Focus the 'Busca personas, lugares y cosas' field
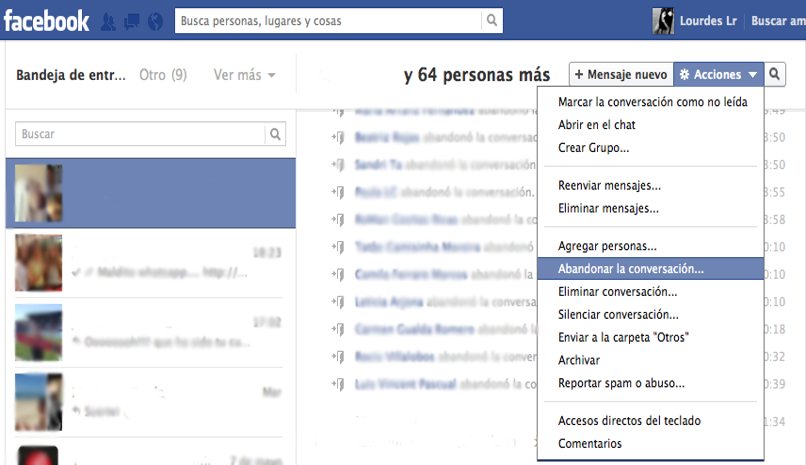This screenshot has height=465, width=806. point(328,21)
